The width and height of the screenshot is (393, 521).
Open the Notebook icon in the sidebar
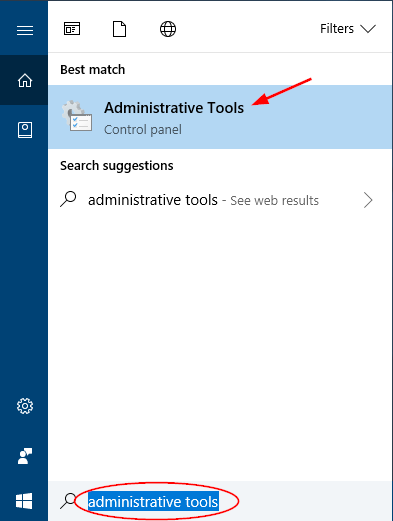pos(25,130)
